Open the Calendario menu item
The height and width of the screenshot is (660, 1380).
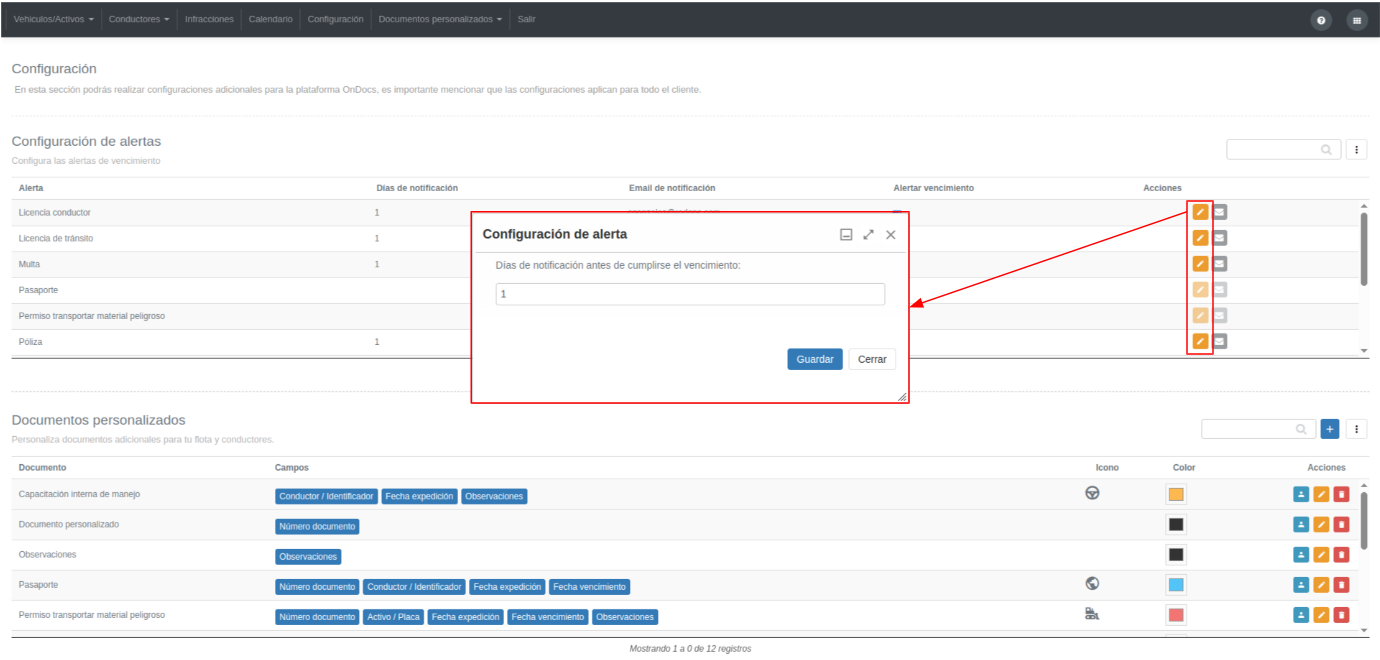pyautogui.click(x=270, y=19)
